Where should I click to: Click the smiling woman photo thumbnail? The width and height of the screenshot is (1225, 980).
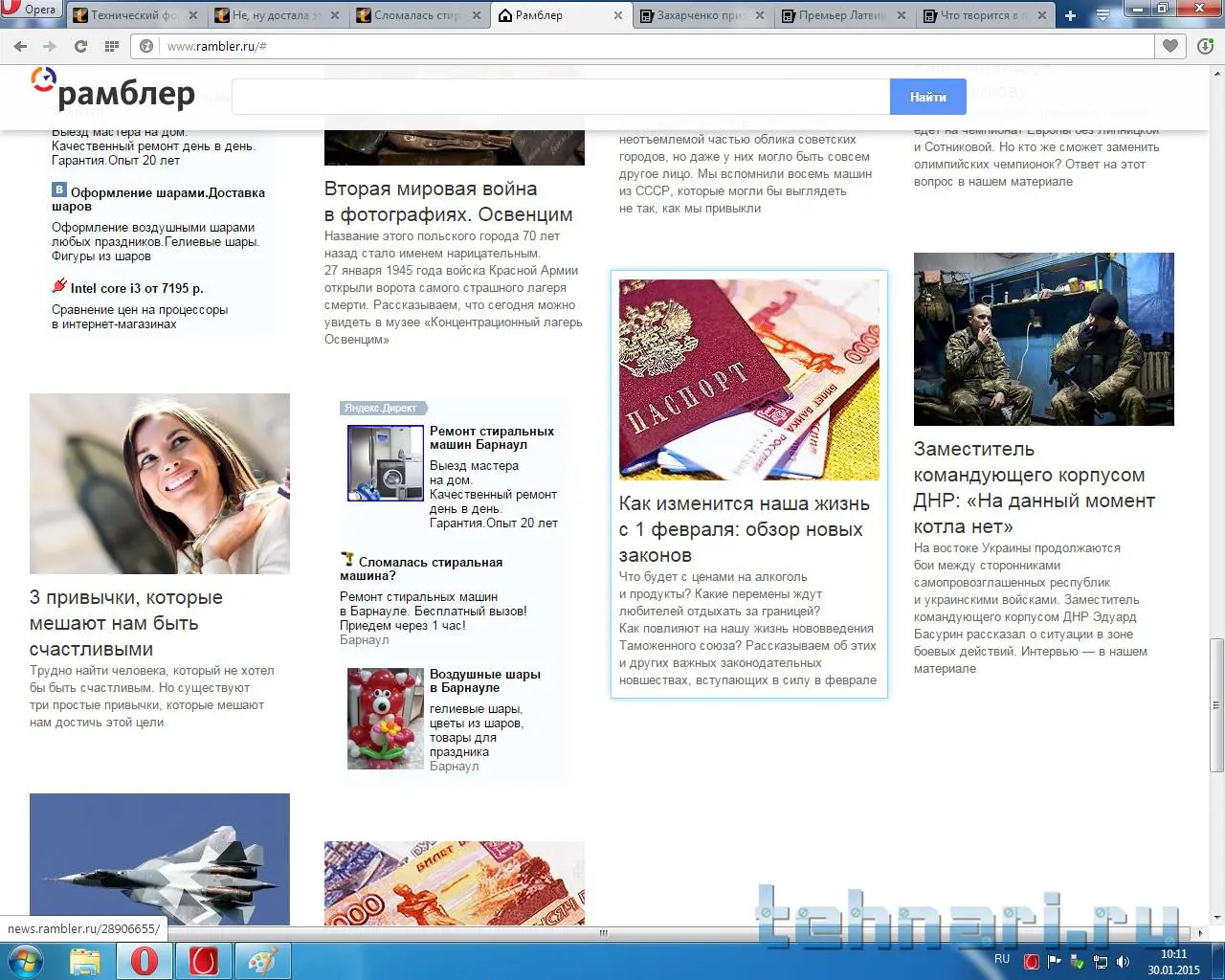click(160, 483)
